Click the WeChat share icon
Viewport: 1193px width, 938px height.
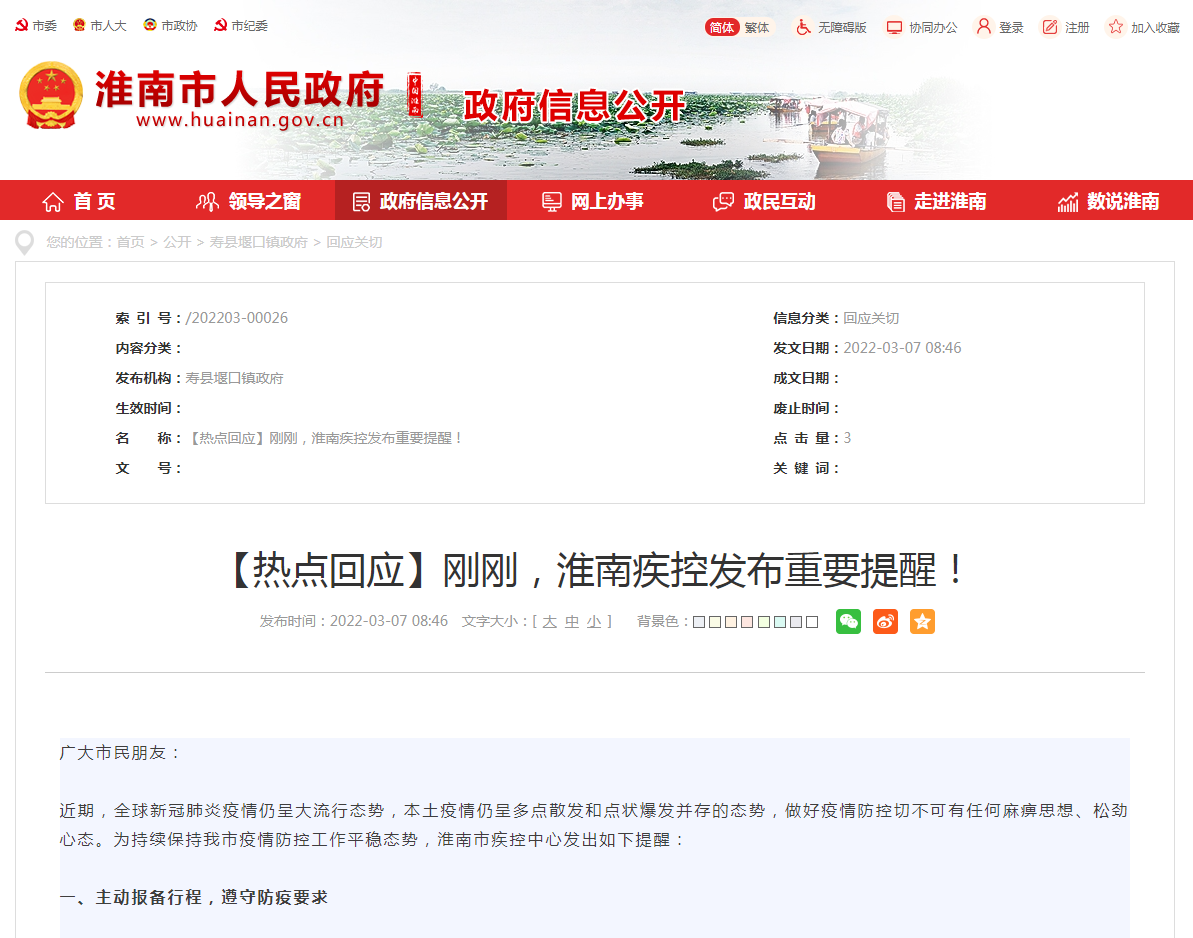tap(848, 621)
